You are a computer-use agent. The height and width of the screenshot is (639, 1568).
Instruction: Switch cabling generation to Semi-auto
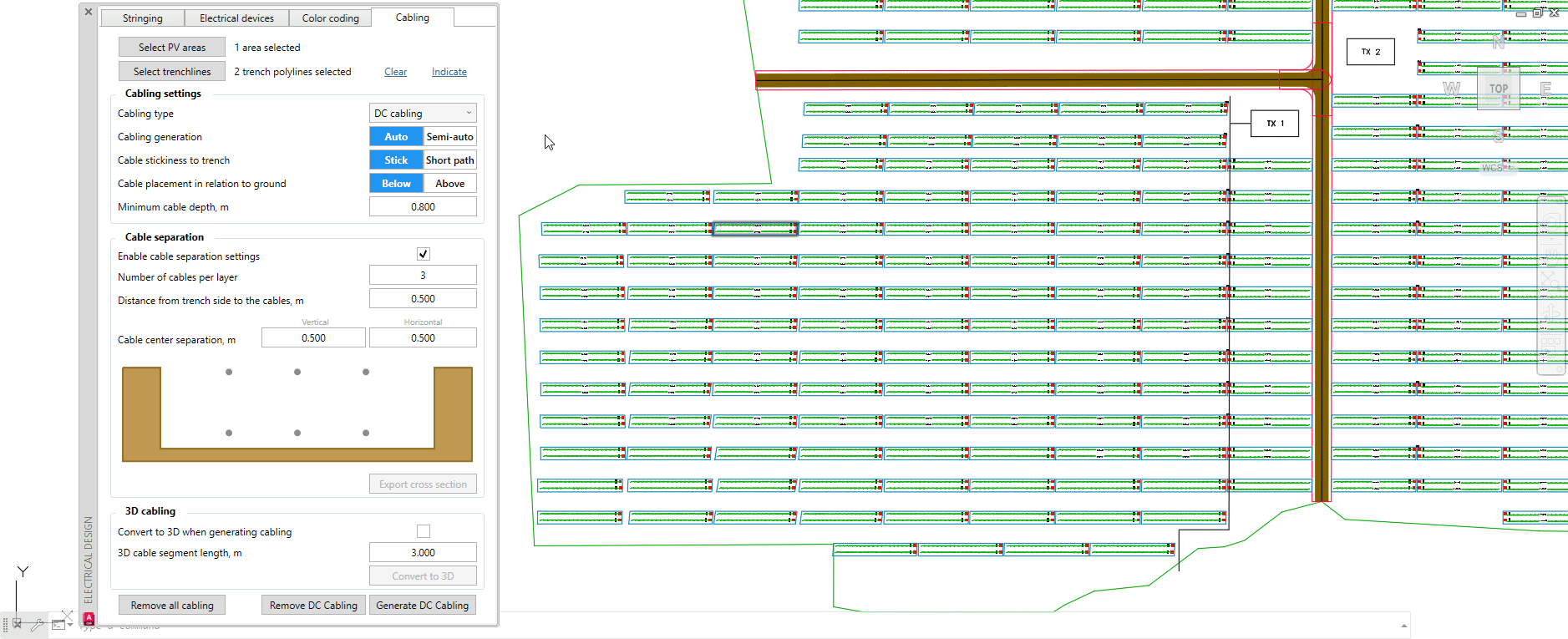tap(449, 137)
